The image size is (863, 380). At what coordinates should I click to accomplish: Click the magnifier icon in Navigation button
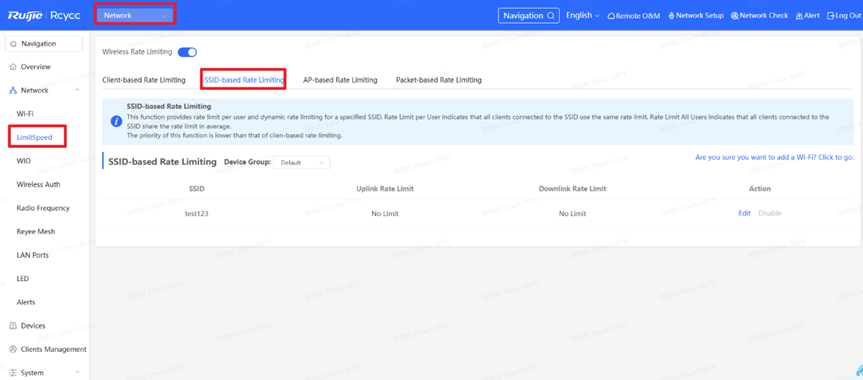(551, 16)
